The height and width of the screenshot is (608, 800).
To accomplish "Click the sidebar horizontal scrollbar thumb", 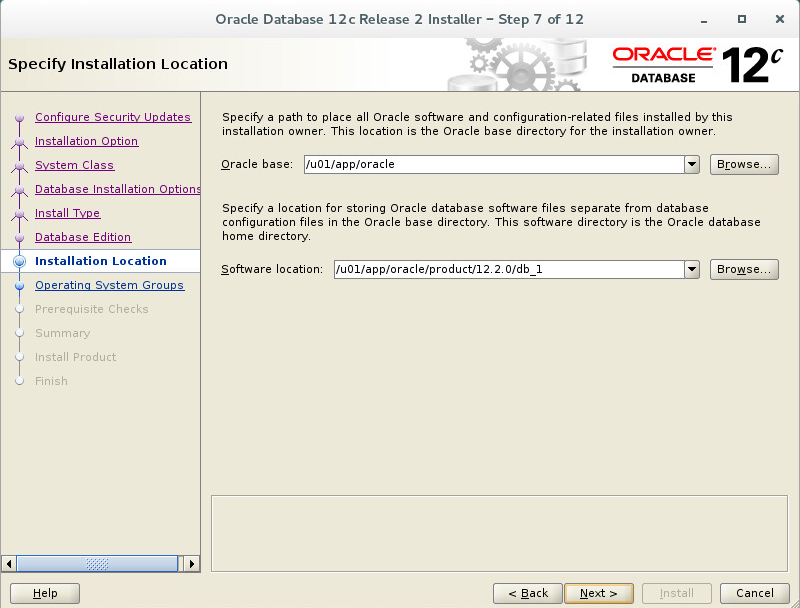I will point(97,564).
